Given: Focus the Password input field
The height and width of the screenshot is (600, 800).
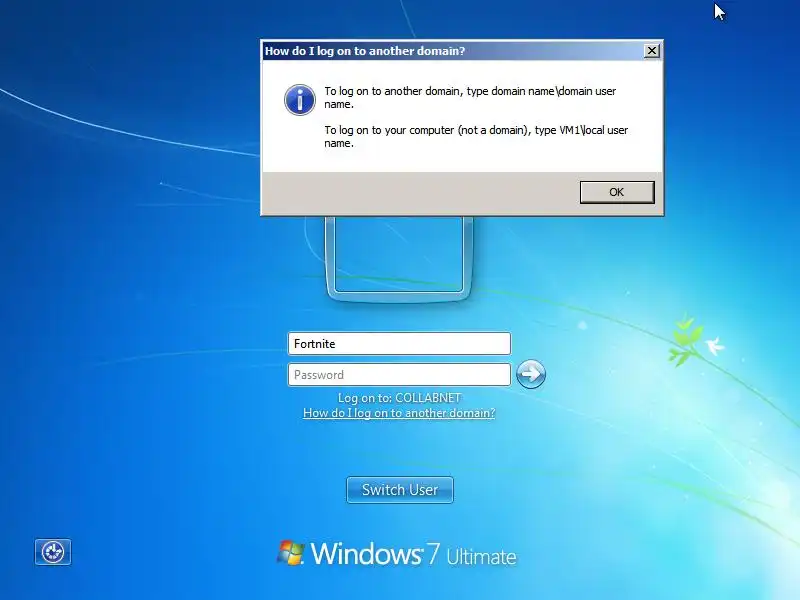Looking at the screenshot, I should [x=399, y=375].
